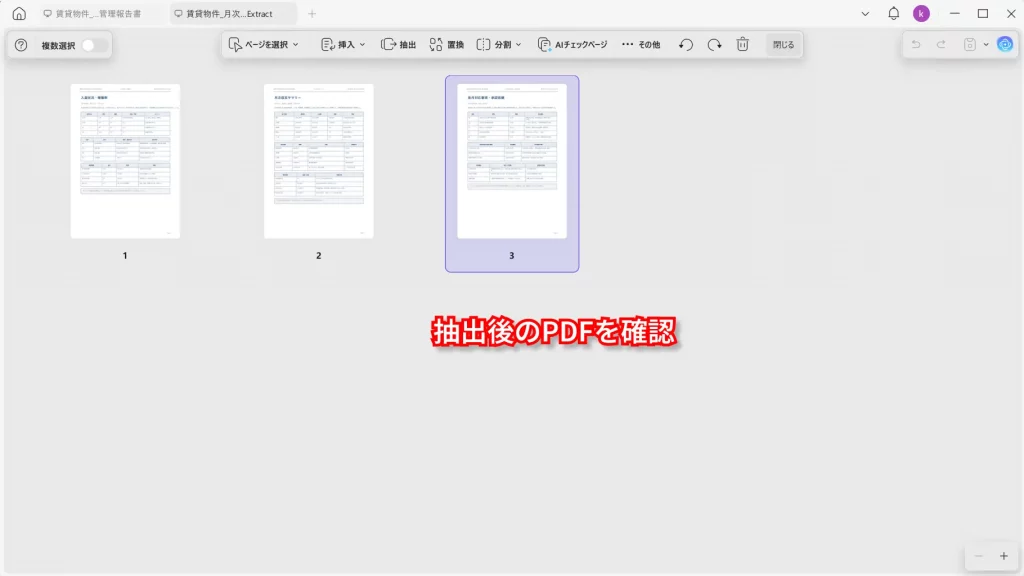Select the page 1 thumbnail
The height and width of the screenshot is (576, 1024).
point(125,161)
